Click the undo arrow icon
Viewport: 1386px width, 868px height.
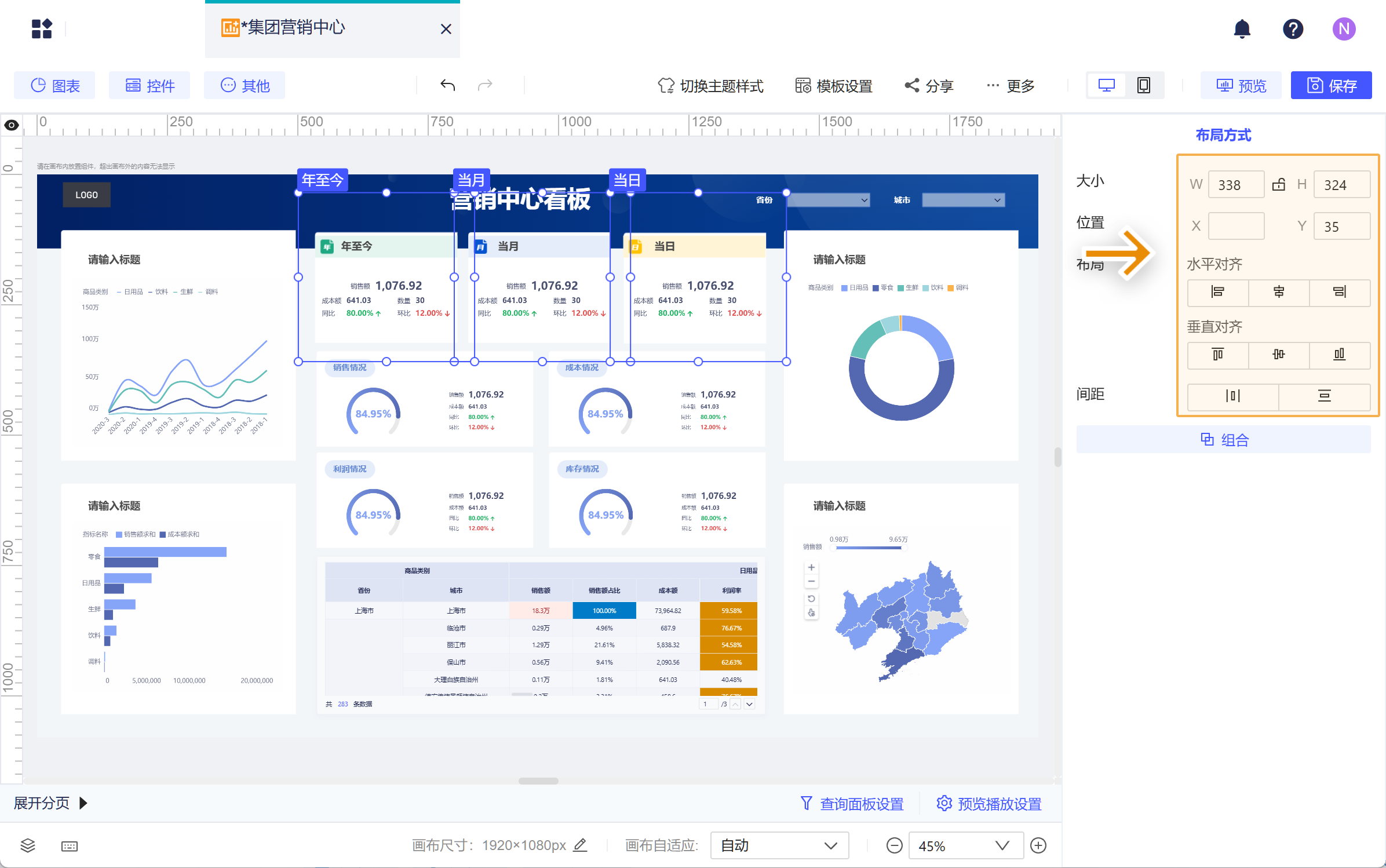click(448, 86)
